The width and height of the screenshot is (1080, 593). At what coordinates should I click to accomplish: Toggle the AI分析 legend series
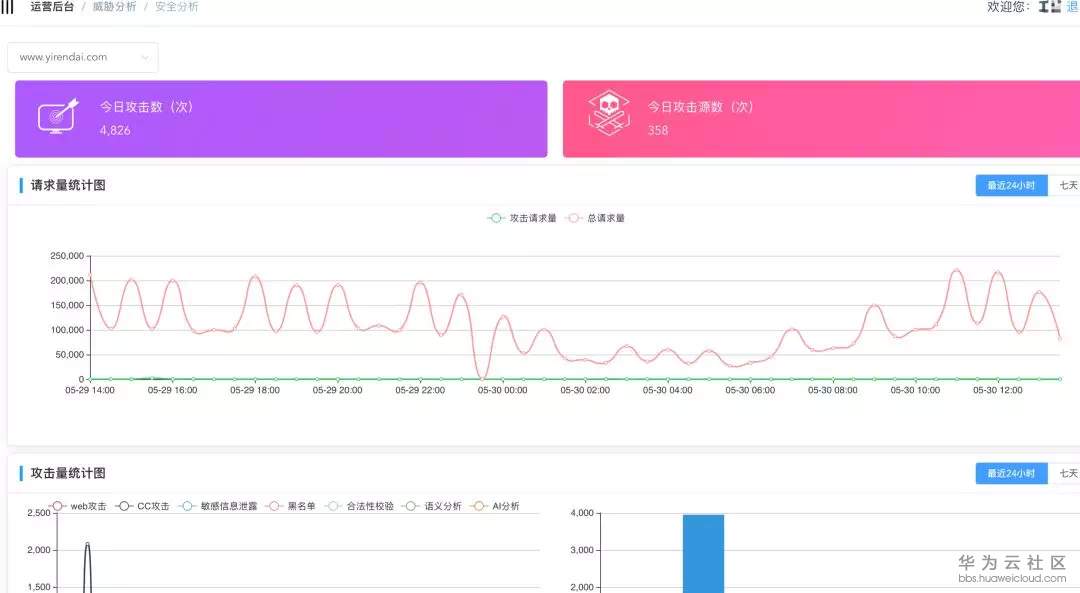(x=495, y=506)
